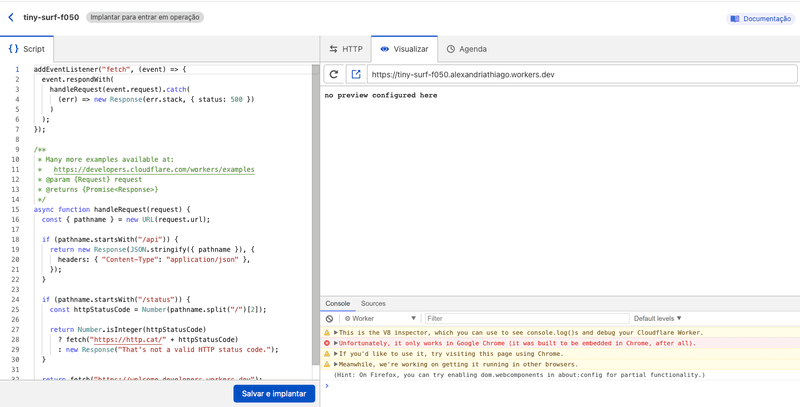Image resolution: width=800 pixels, height=407 pixels.
Task: Open the developers.cloudflare.com examples link in code
Action: [154, 169]
